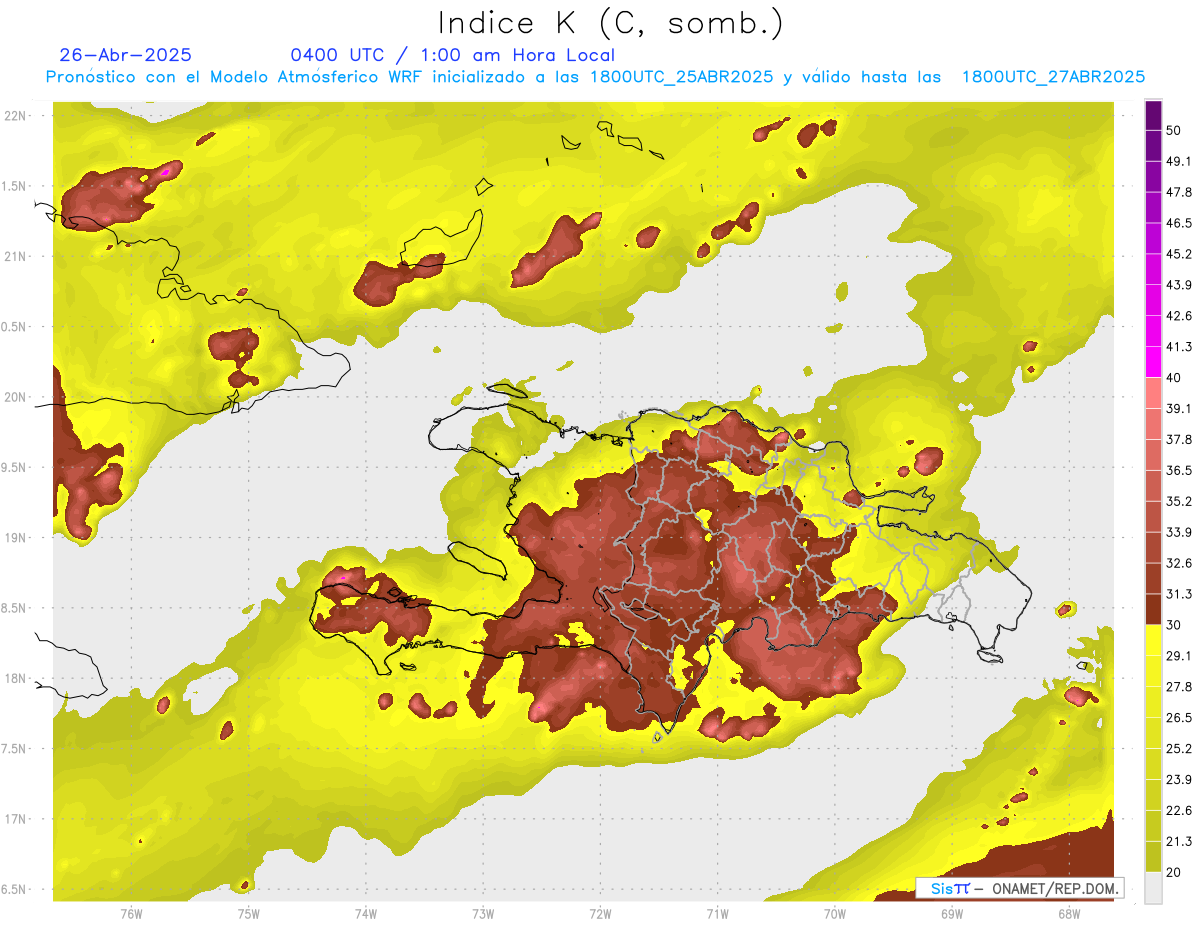The width and height of the screenshot is (1200, 927).
Task: Click the initialization time '1800UTC_25ABR2025'
Action: [x=682, y=77]
